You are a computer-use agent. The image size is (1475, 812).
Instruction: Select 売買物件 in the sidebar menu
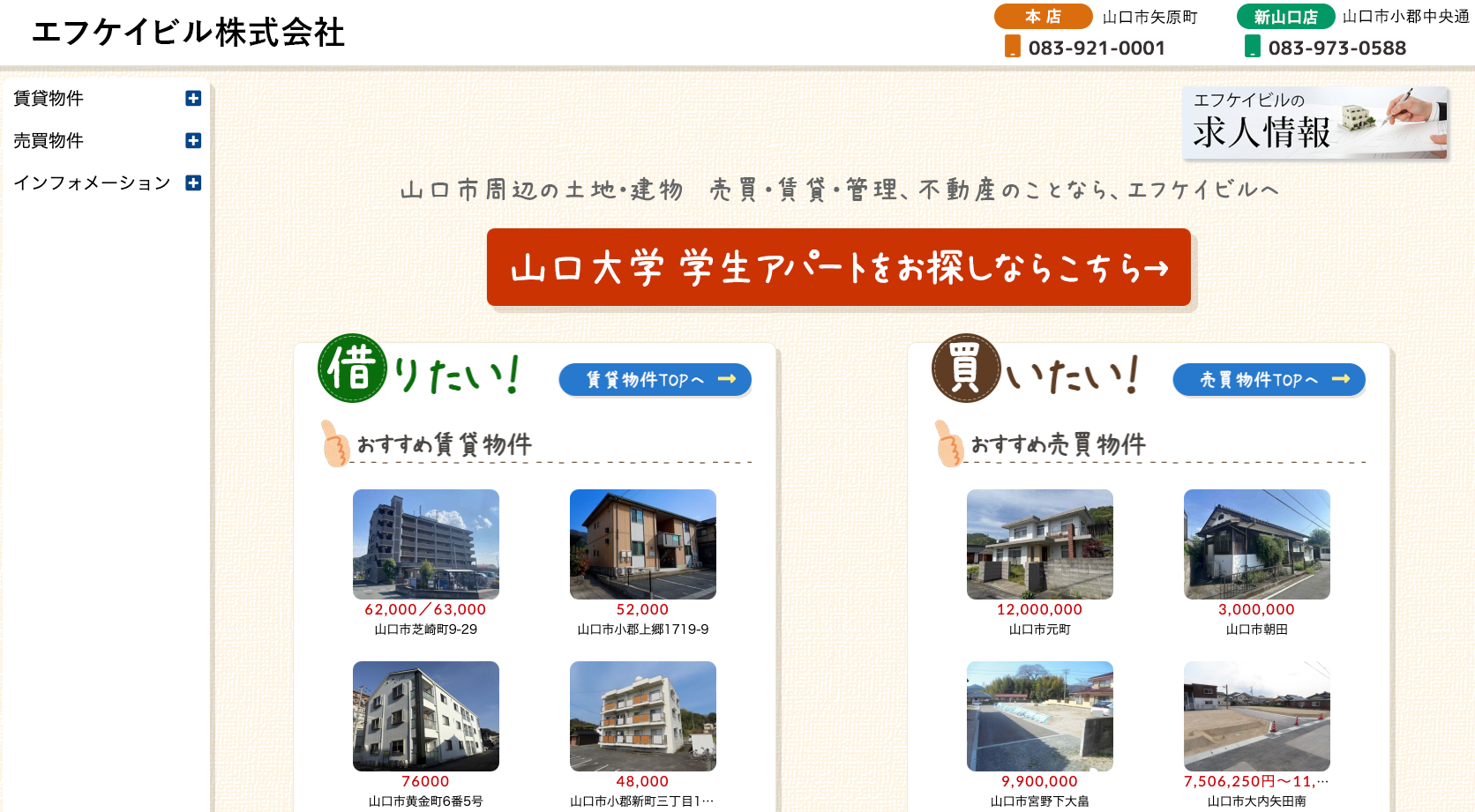tap(50, 141)
